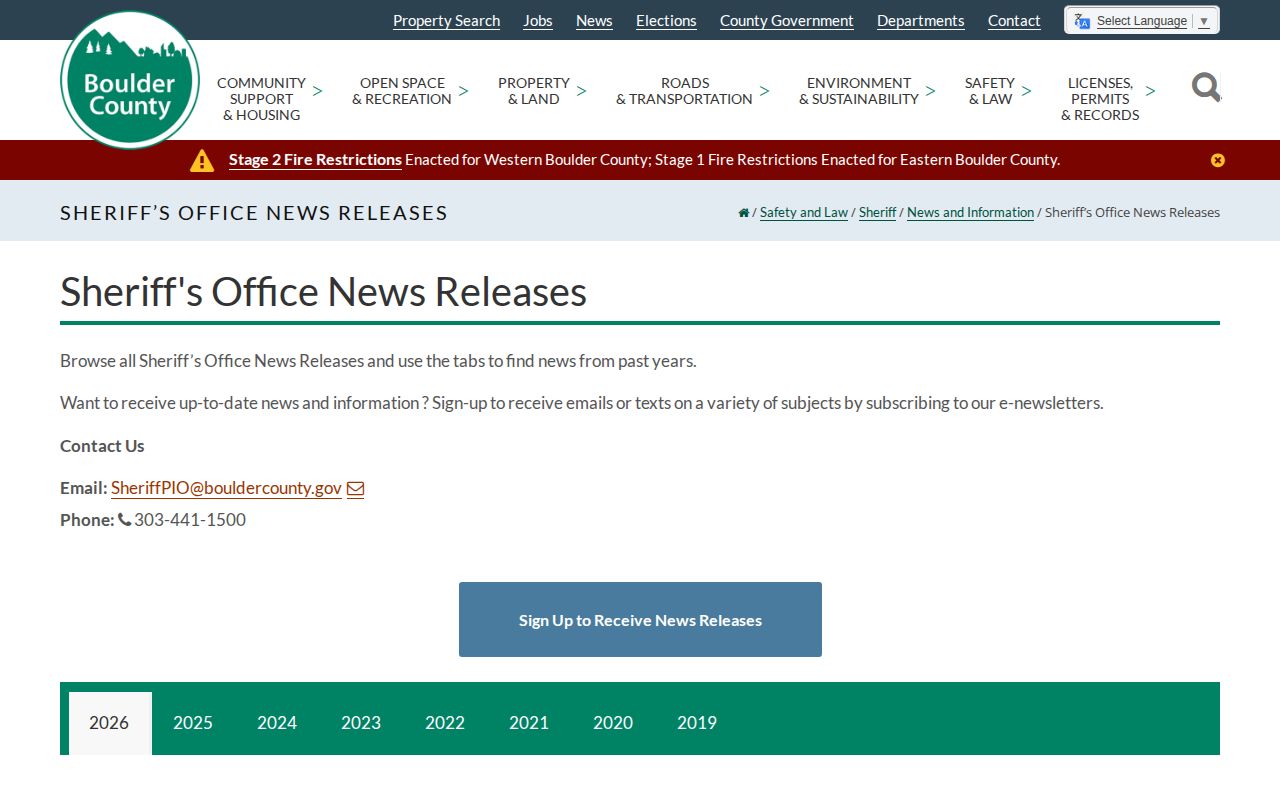Open News and Information breadcrumb
The height and width of the screenshot is (800, 1280).
[x=970, y=212]
